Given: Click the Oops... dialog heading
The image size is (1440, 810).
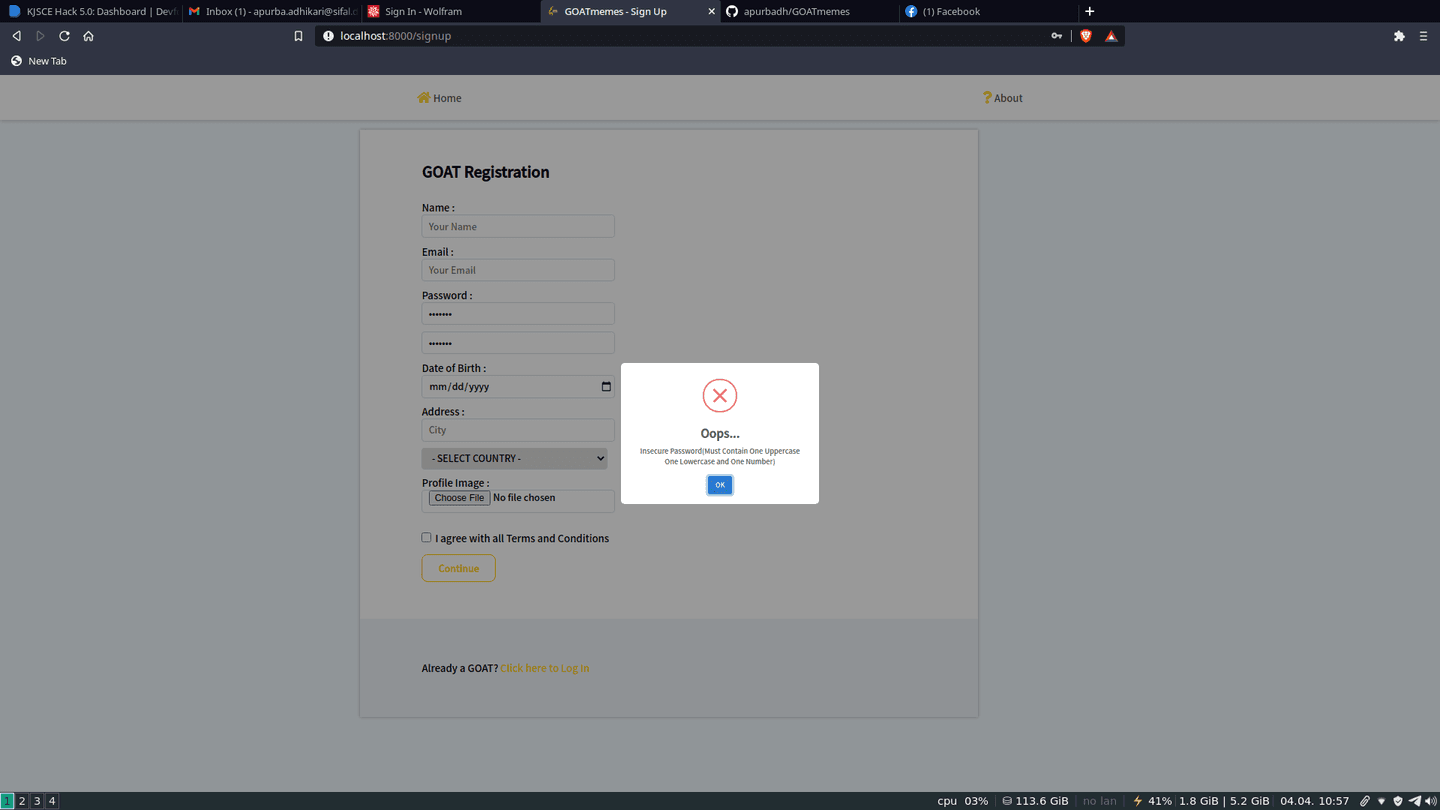Looking at the screenshot, I should (720, 433).
